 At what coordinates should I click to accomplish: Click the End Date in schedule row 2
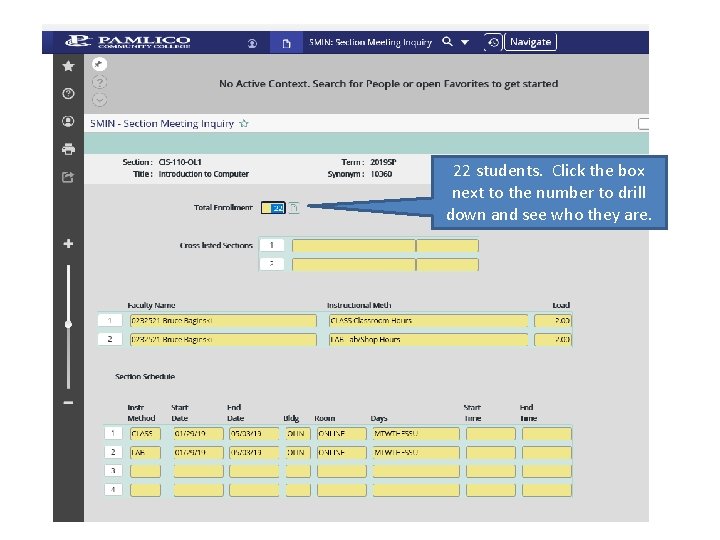pos(254,452)
